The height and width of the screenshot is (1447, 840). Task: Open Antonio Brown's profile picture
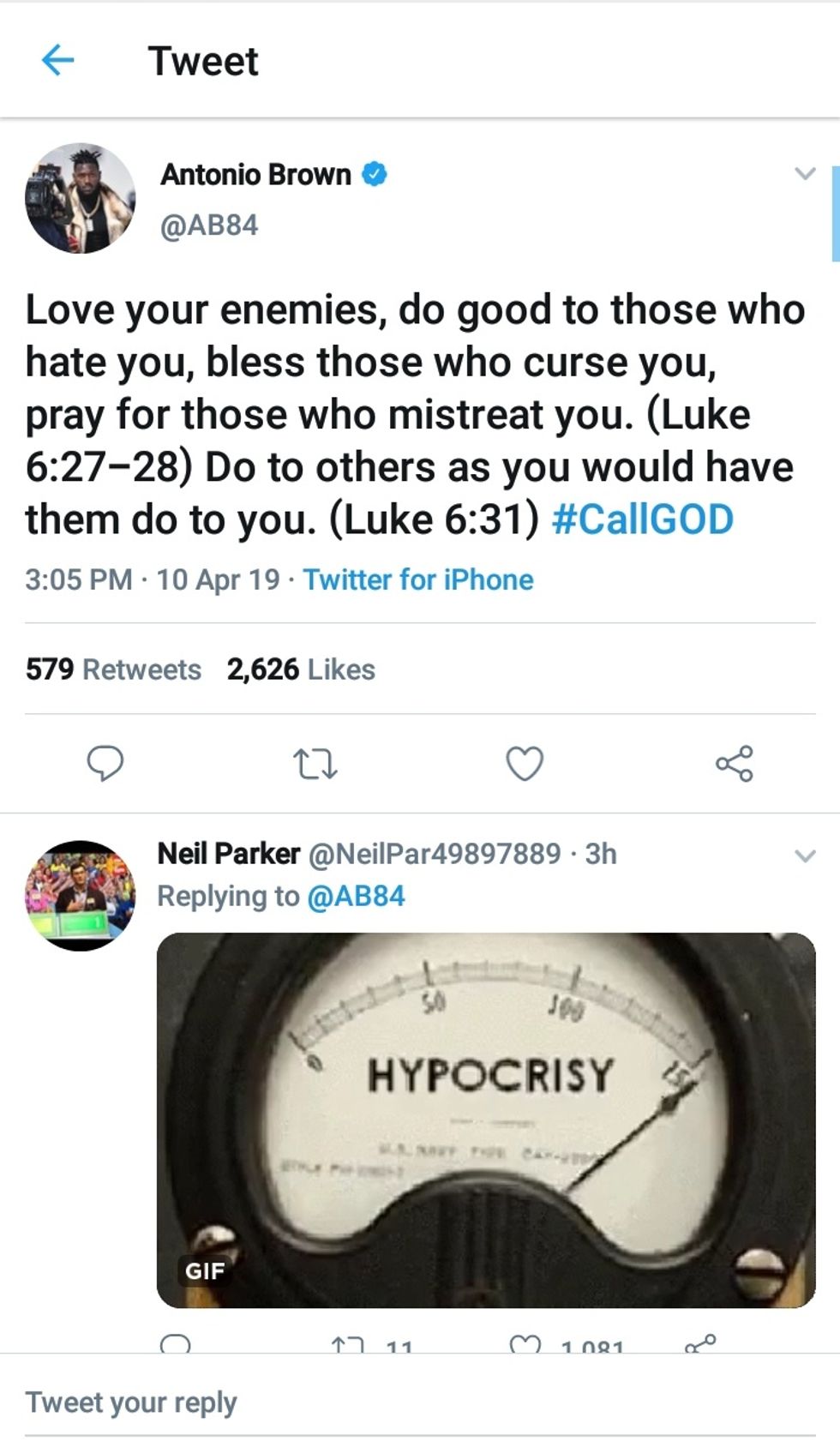click(80, 198)
